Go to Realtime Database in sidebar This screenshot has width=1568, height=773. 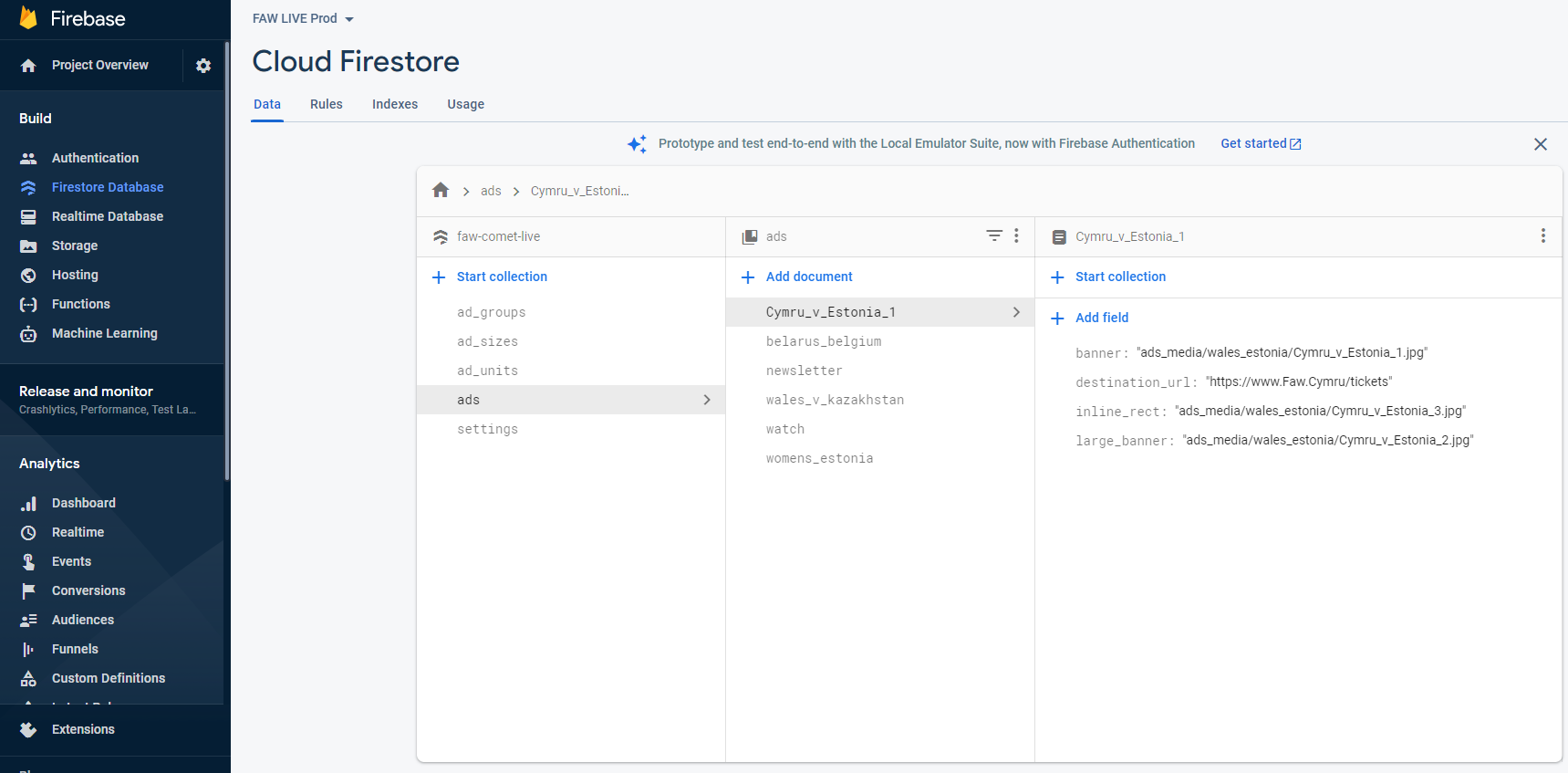(107, 216)
